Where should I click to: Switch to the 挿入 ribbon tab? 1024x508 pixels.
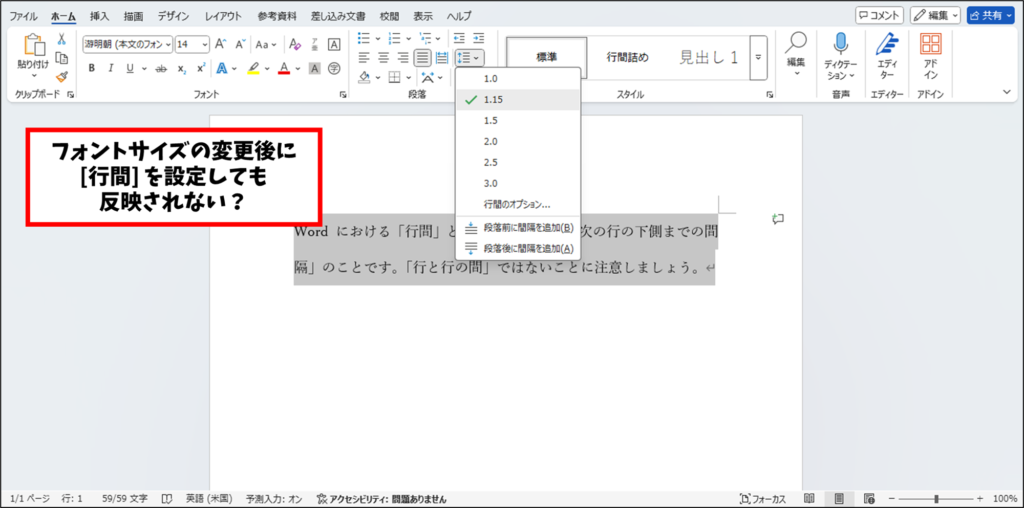[99, 16]
